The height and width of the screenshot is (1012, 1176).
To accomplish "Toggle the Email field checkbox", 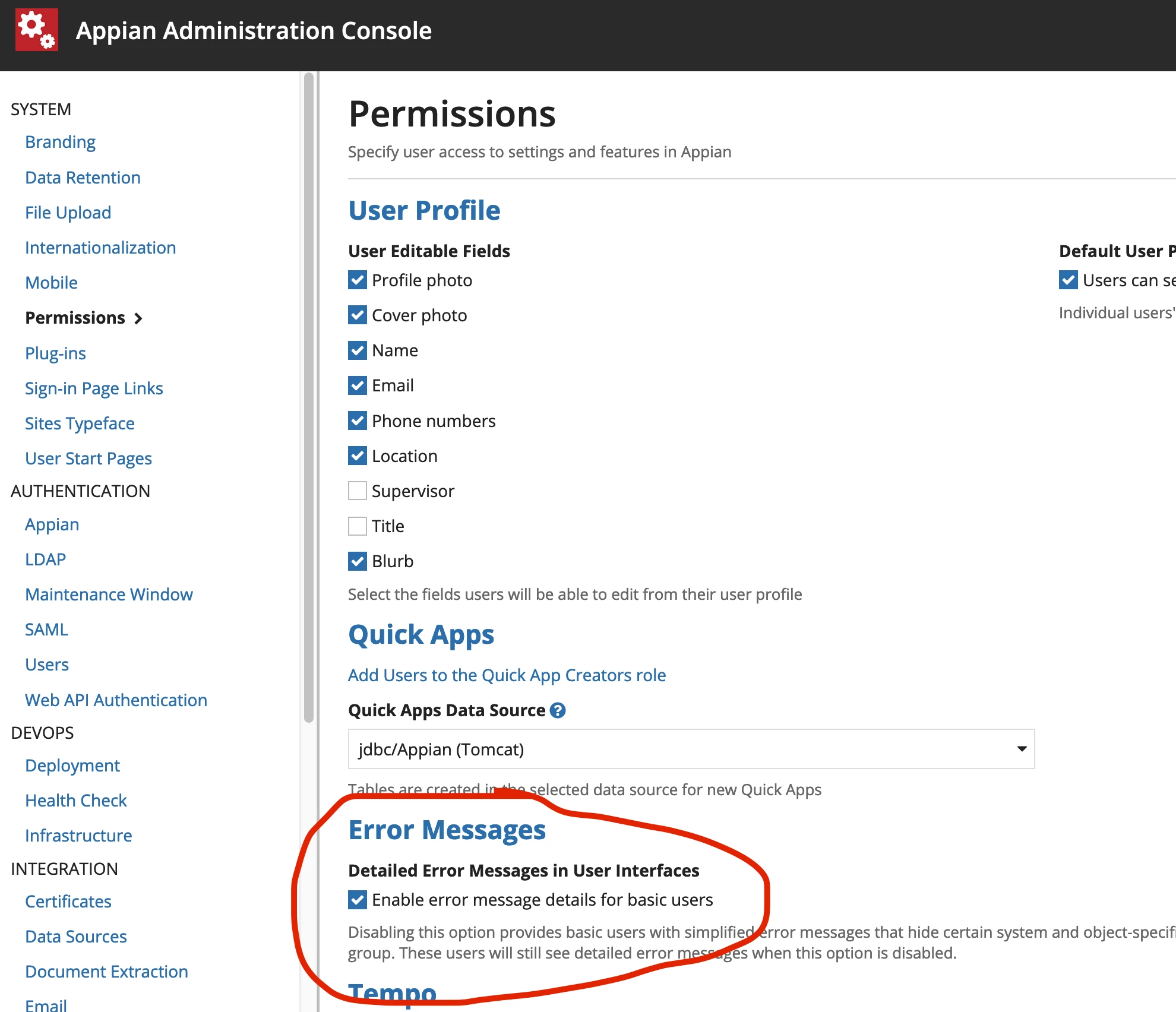I will [358, 385].
